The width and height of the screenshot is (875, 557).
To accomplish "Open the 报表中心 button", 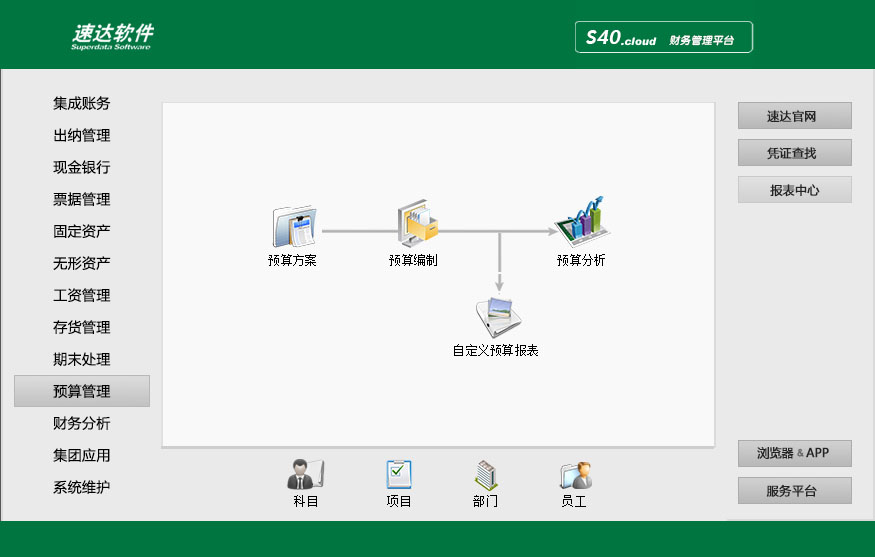I will click(x=795, y=190).
